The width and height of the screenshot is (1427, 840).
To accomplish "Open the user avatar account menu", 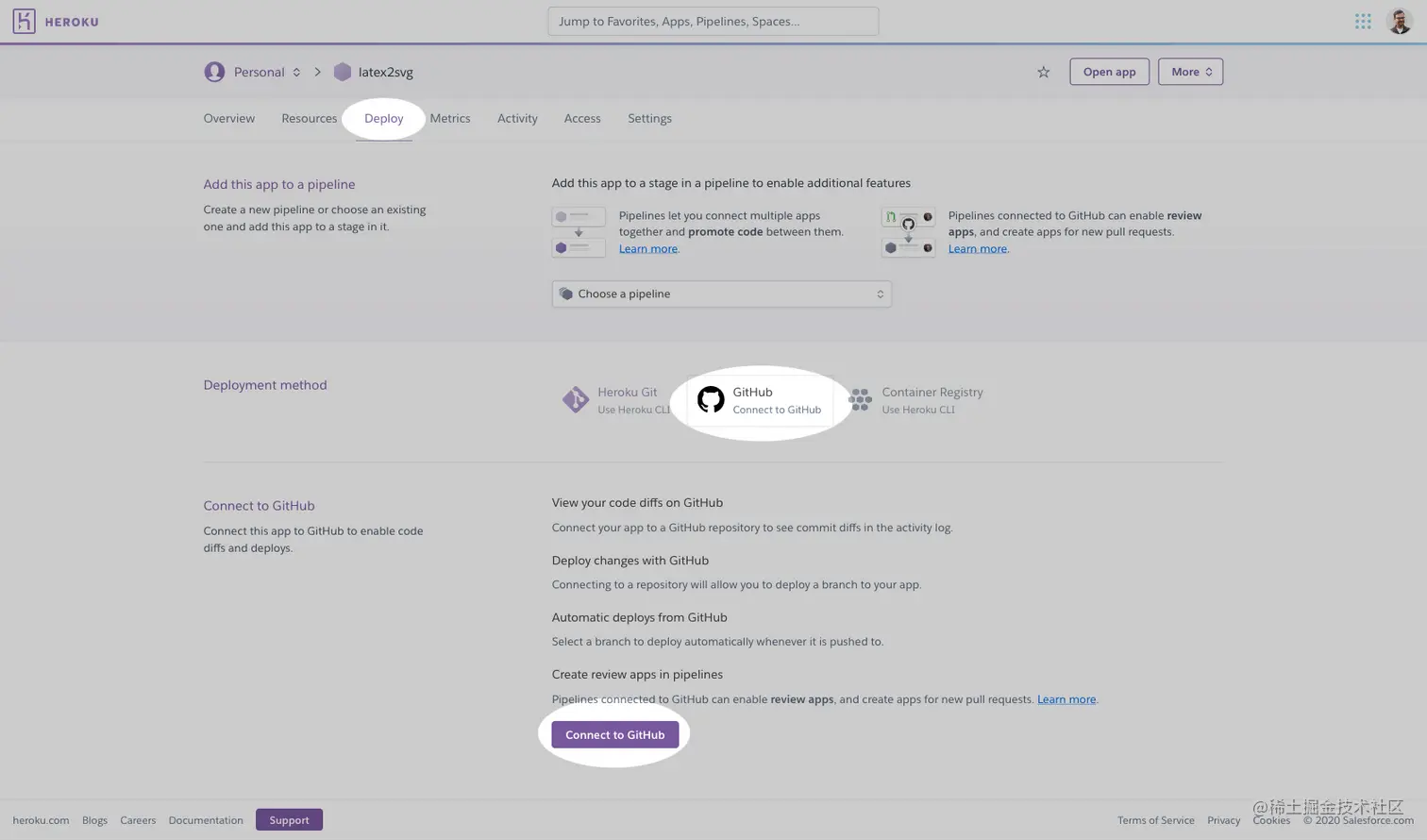I will coord(1399,21).
